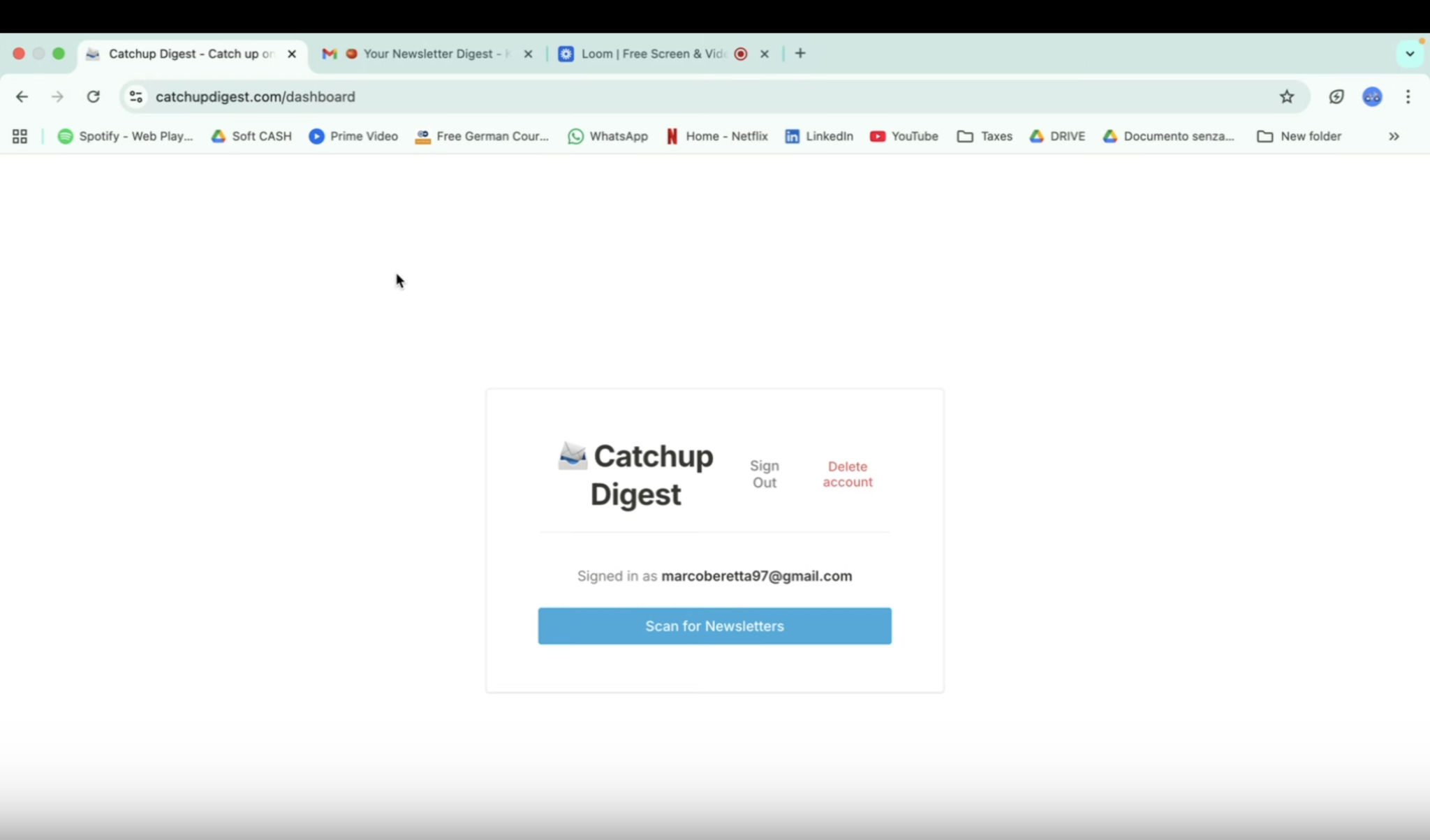
Task: Open the WhatsApp bookmark
Action: [x=607, y=136]
